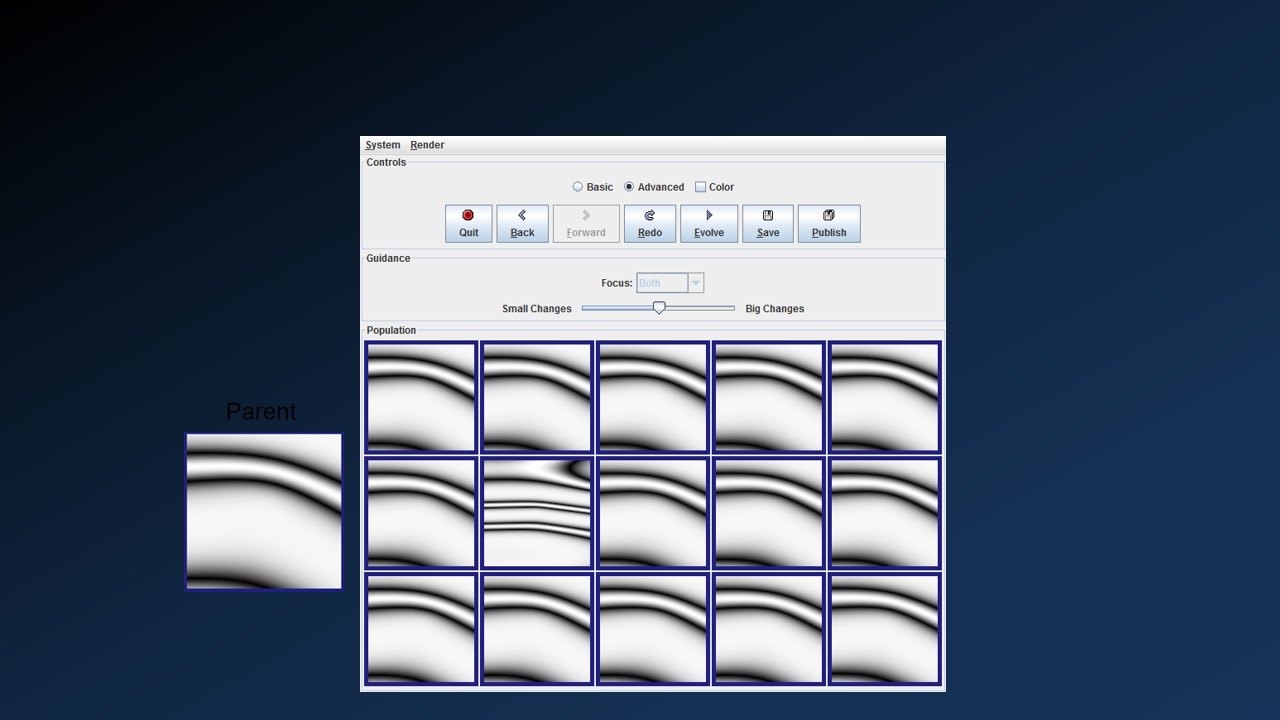Open the Focus dropdown arrow

tap(696, 283)
